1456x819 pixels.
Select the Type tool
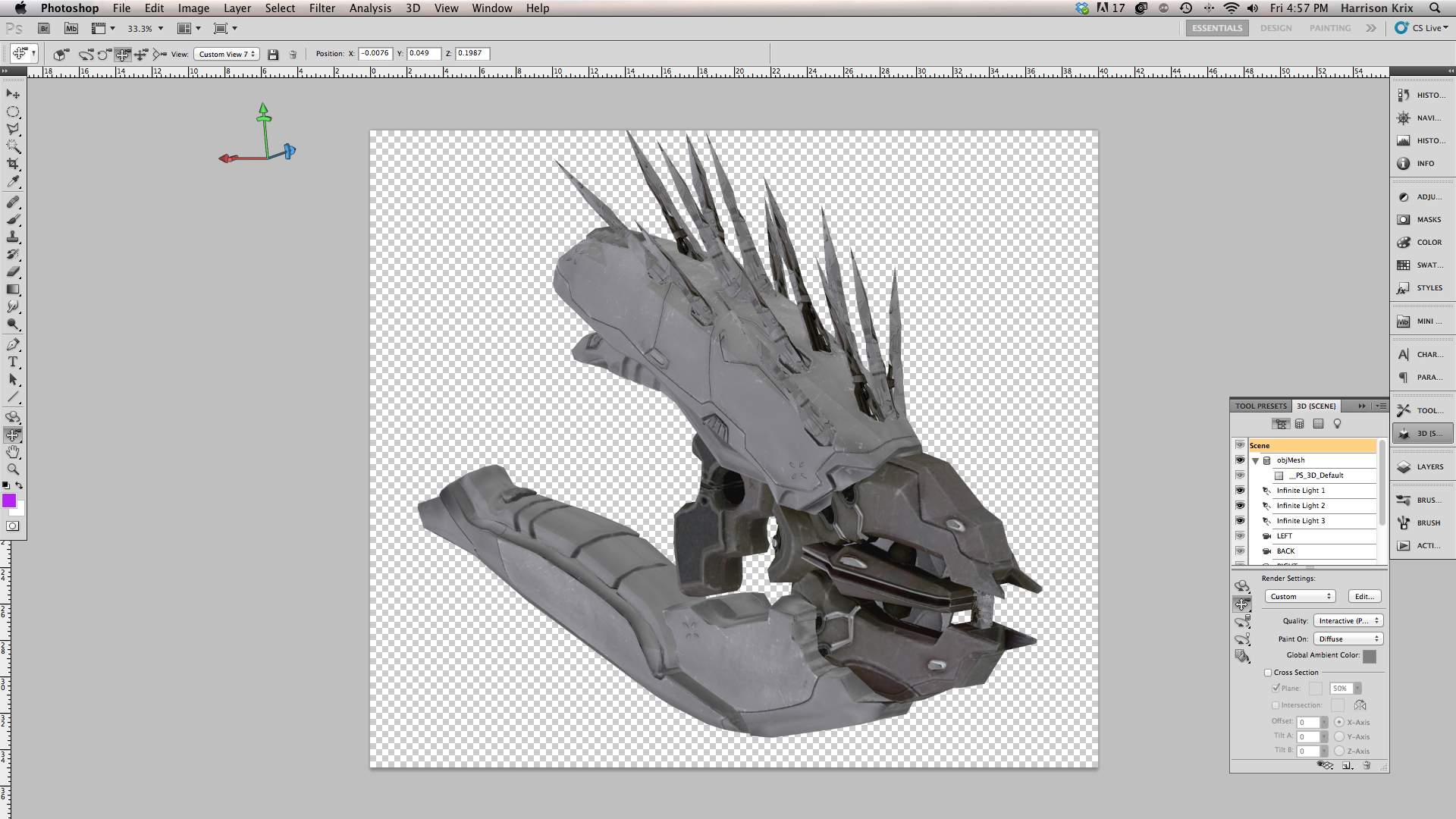pos(13,362)
